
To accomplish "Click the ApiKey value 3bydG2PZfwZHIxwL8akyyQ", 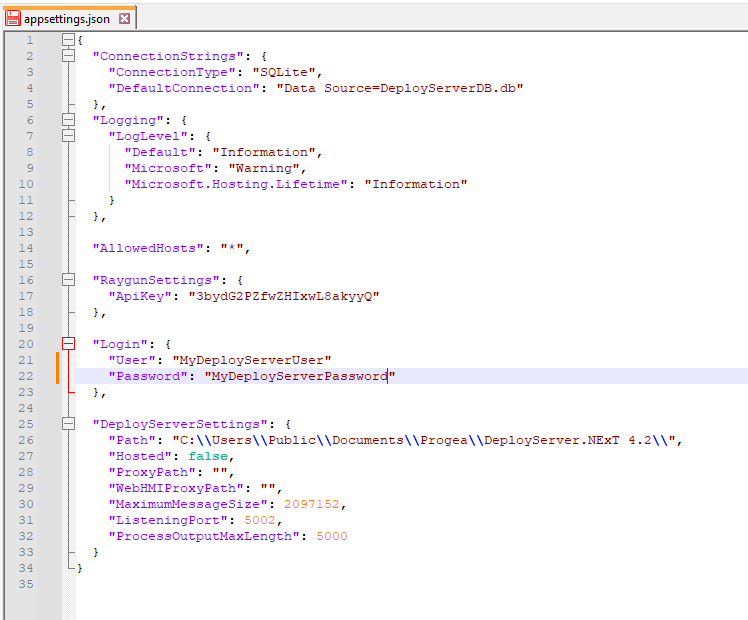I will point(284,297).
